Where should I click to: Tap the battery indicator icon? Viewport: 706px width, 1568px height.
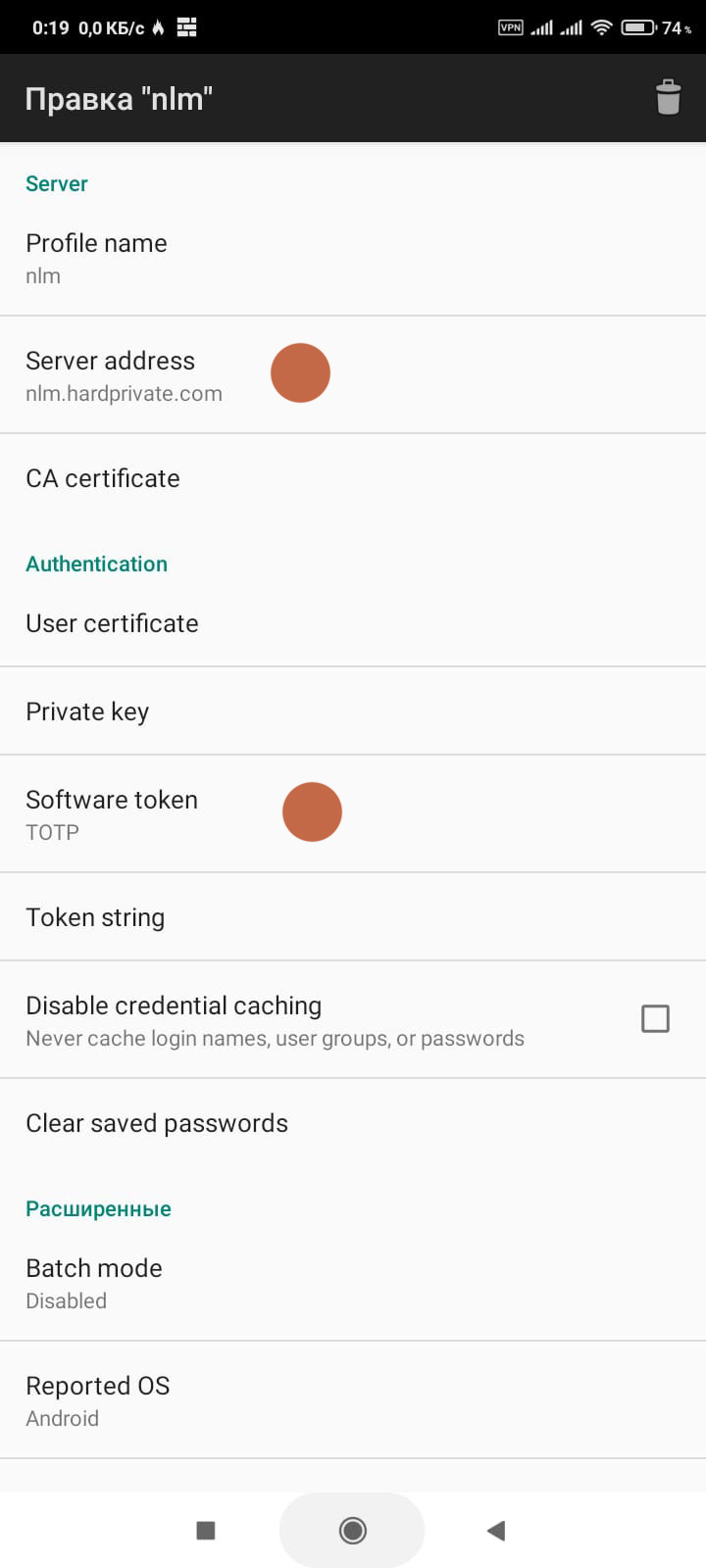point(639,27)
